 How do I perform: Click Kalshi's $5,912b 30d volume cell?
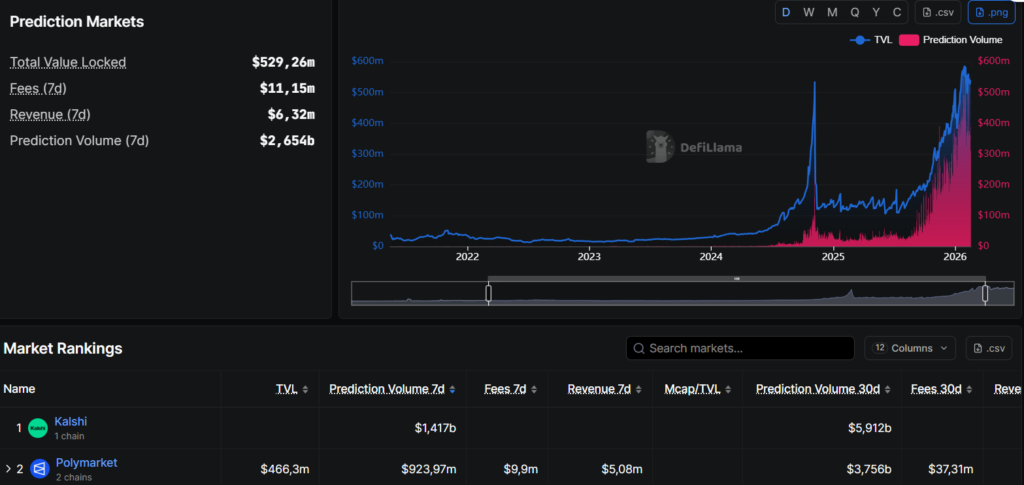point(871,428)
